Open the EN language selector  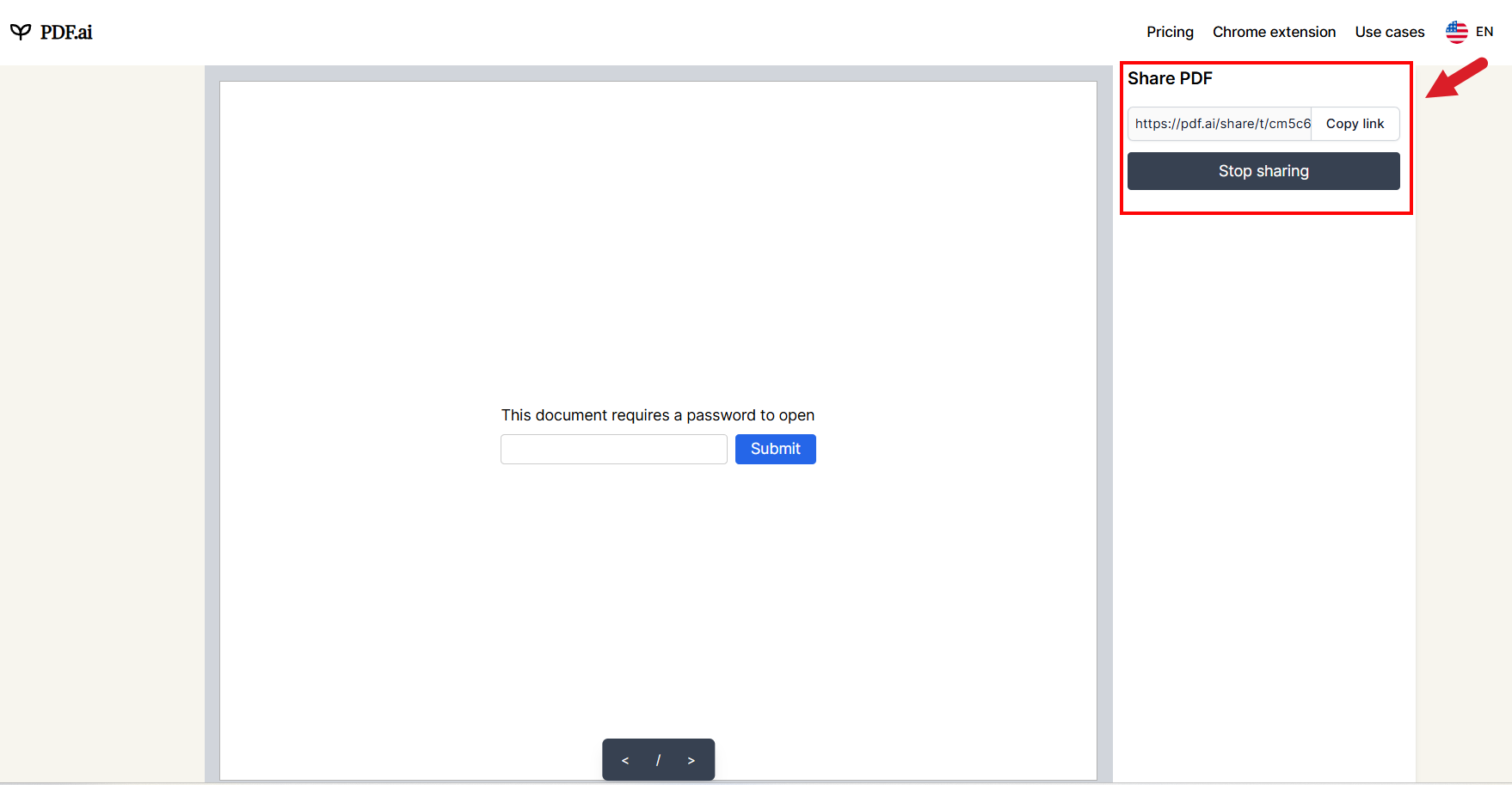coord(1484,32)
